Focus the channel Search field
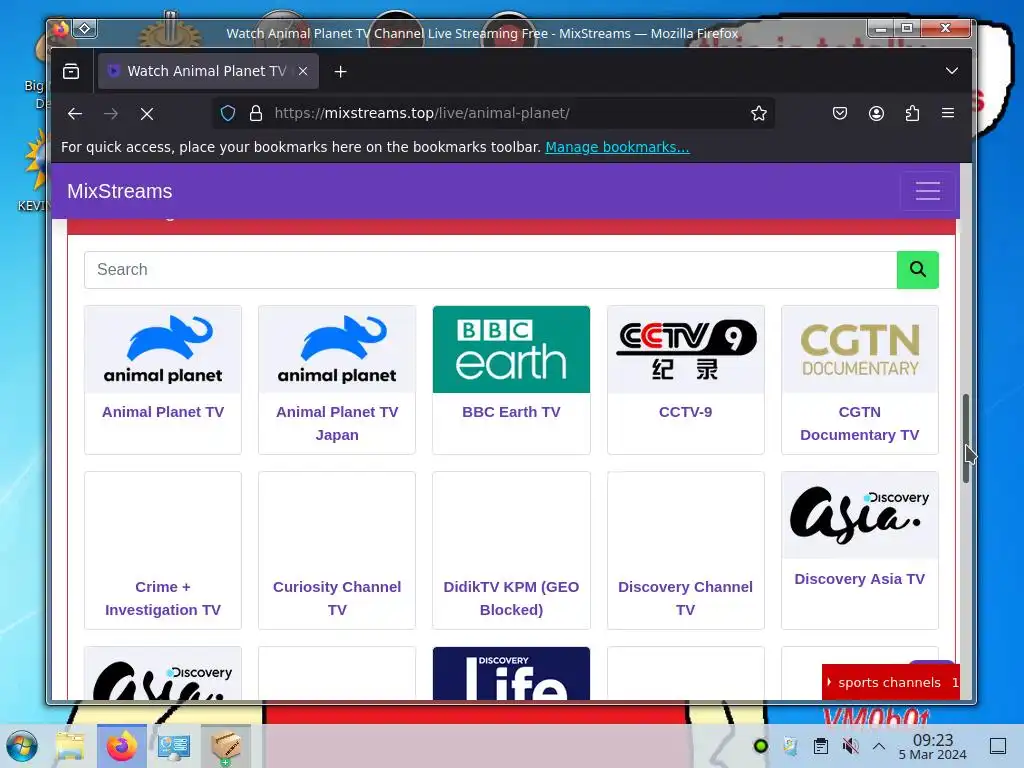The image size is (1024, 768). 490,270
